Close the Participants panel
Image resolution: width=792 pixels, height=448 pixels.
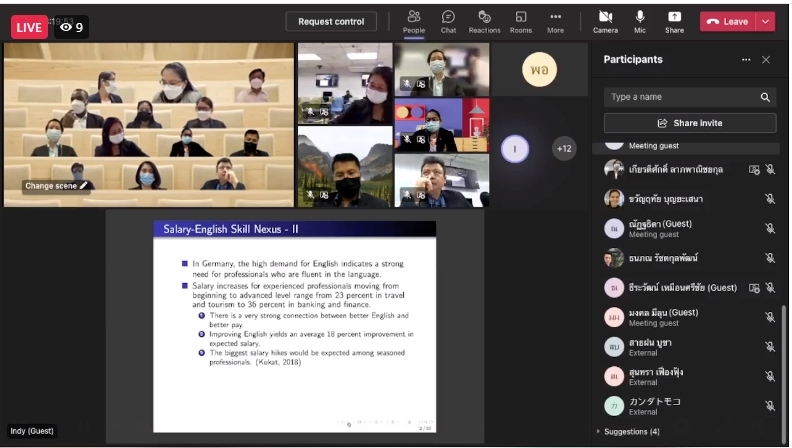pos(766,60)
